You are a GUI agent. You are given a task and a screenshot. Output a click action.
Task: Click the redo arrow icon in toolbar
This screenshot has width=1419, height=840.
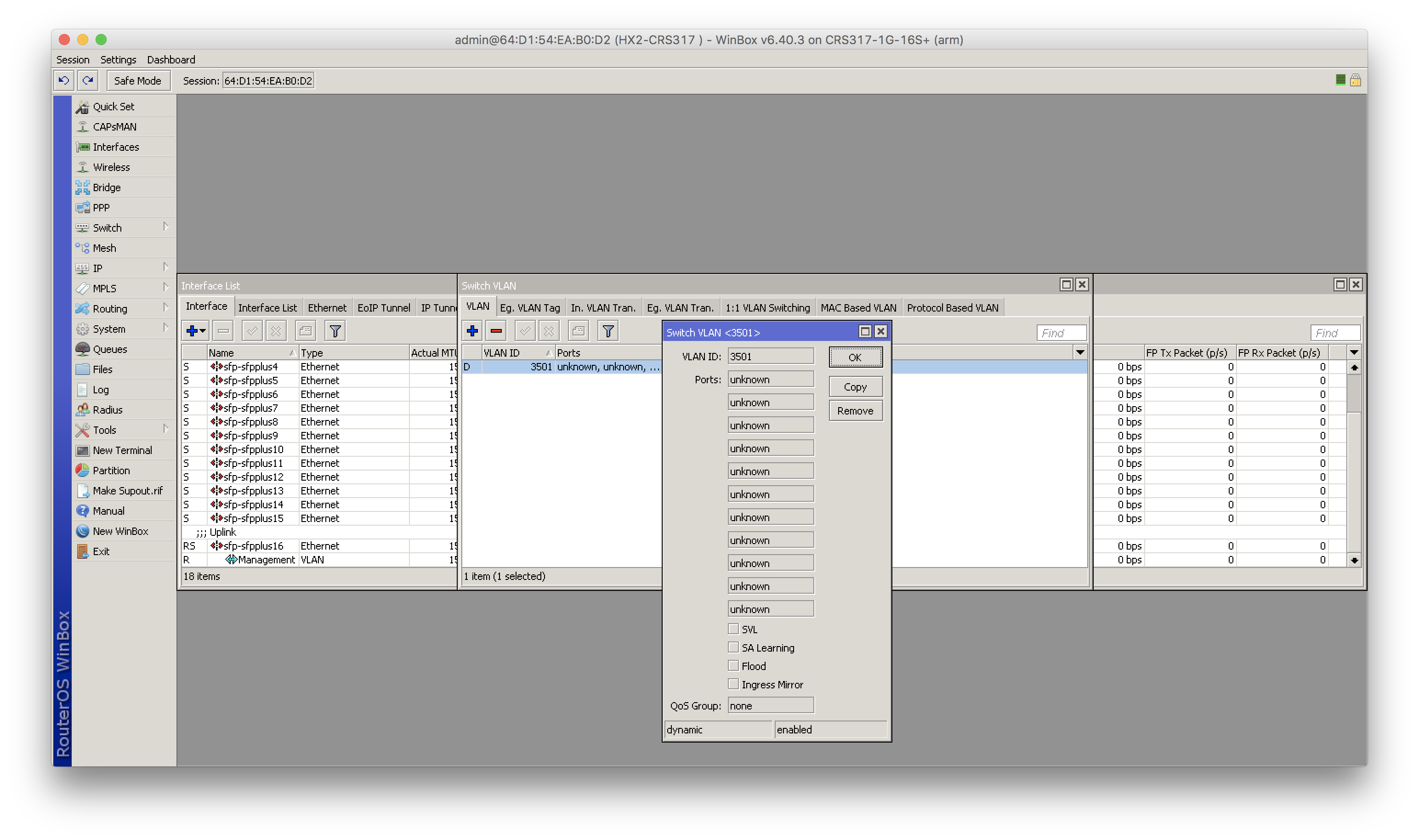(88, 80)
